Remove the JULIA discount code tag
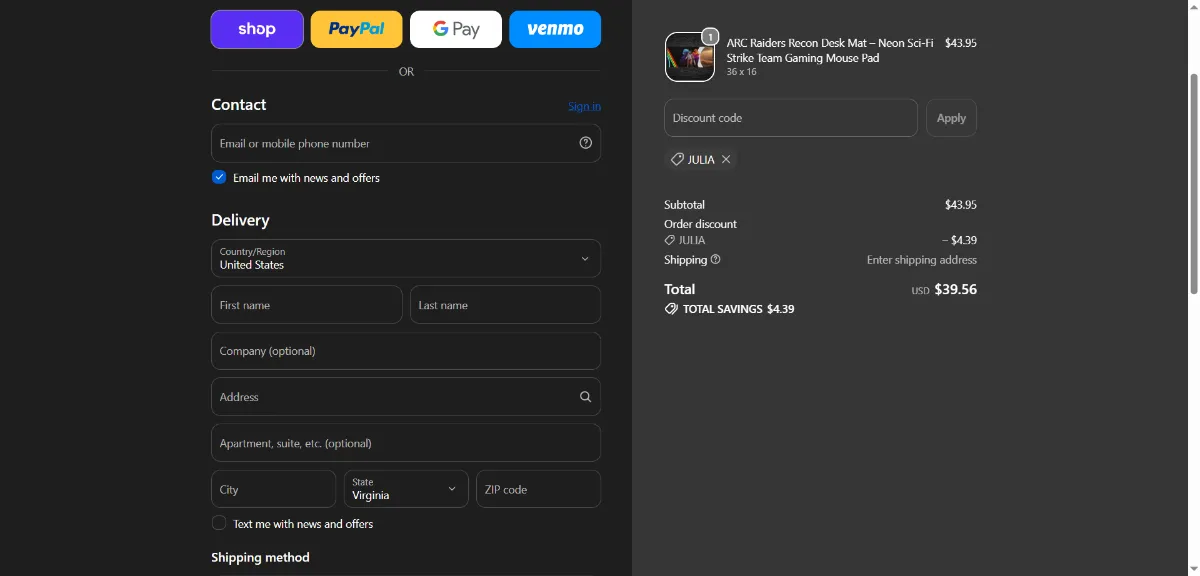Viewport: 1200px width, 576px height. (726, 160)
